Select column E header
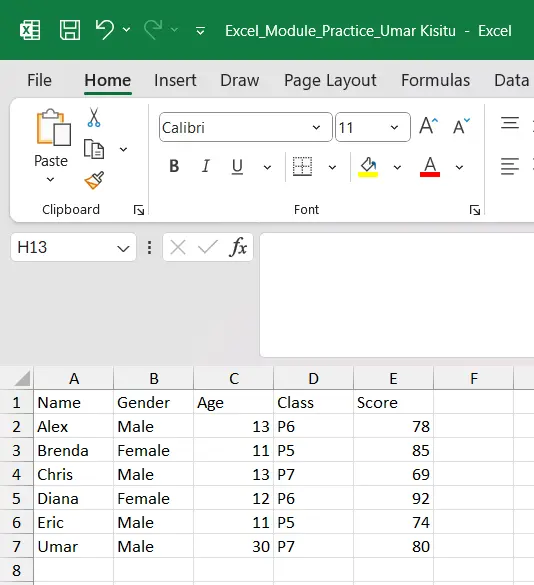The height and width of the screenshot is (585, 534). pos(393,378)
